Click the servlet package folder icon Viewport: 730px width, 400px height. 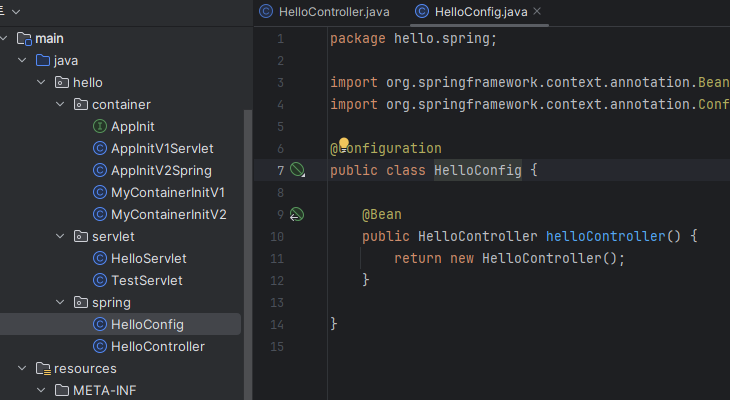tap(81, 237)
